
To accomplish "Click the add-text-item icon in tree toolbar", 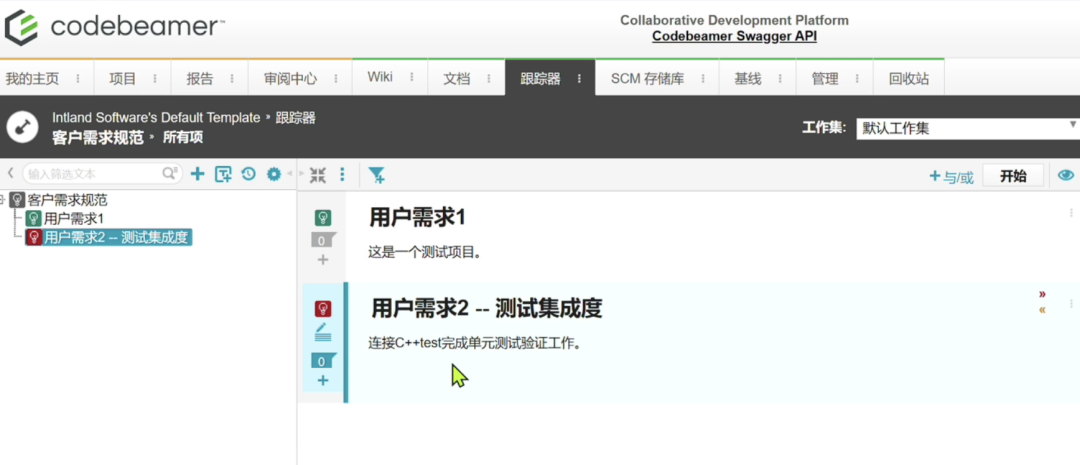I will [223, 174].
